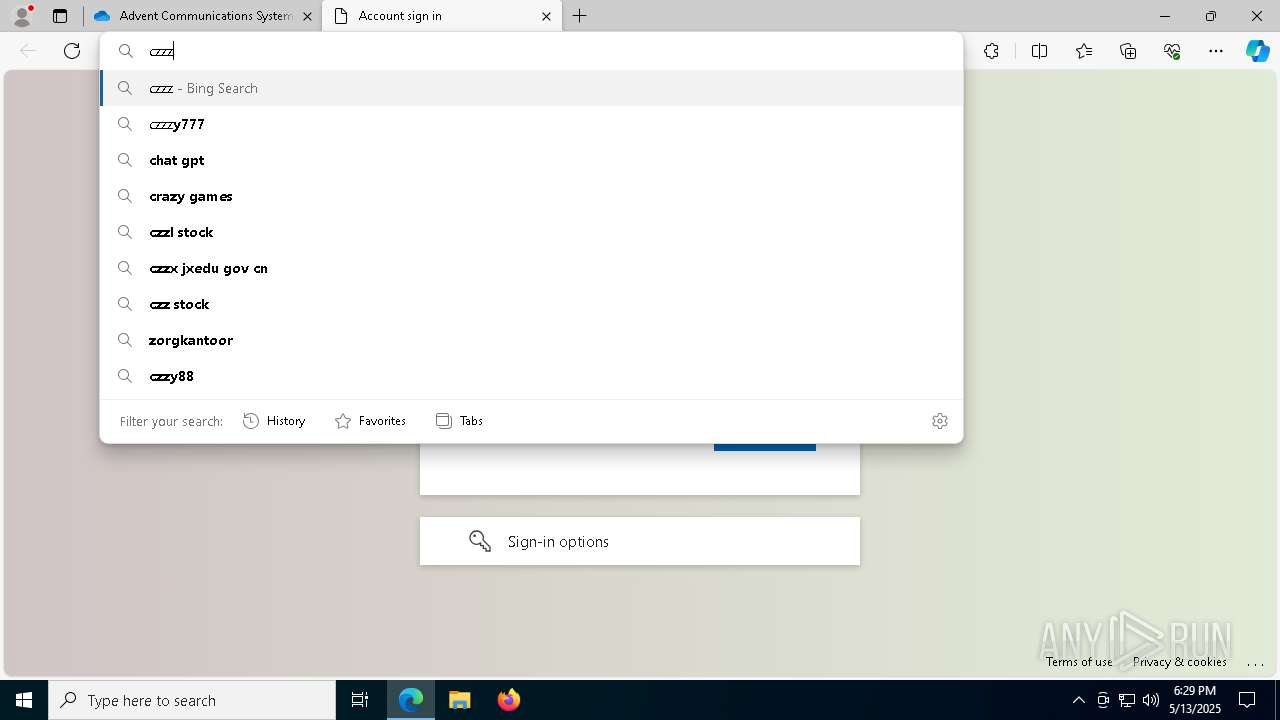Select the czzy88 suggestion
The width and height of the screenshot is (1280, 720).
[x=532, y=376]
